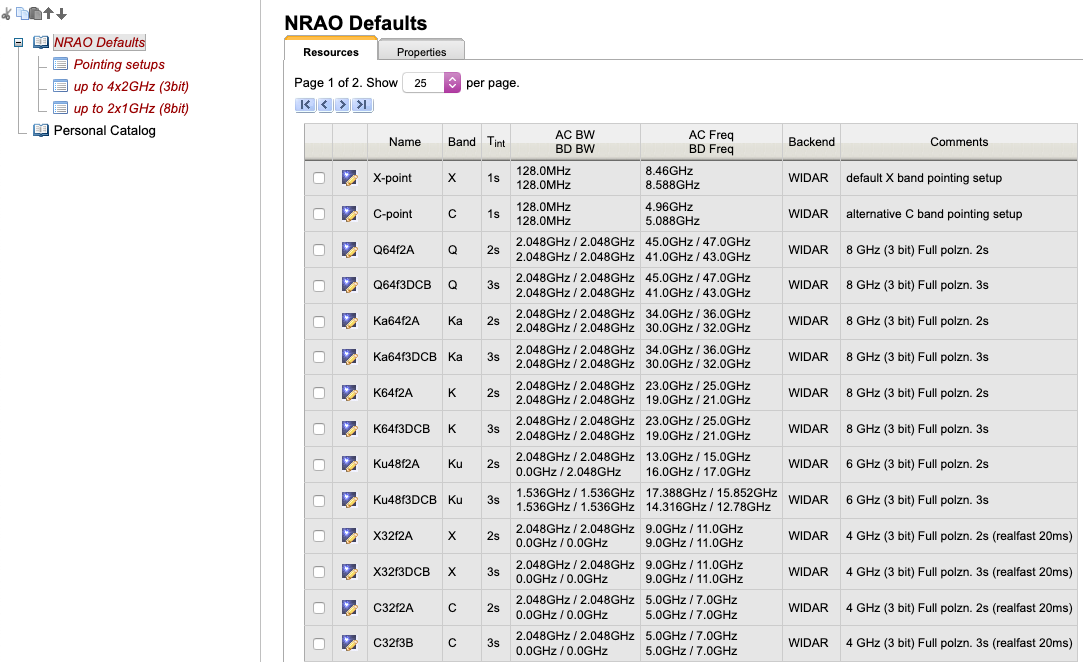The width and height of the screenshot is (1083, 662).
Task: Select the Resources tab
Action: (331, 52)
